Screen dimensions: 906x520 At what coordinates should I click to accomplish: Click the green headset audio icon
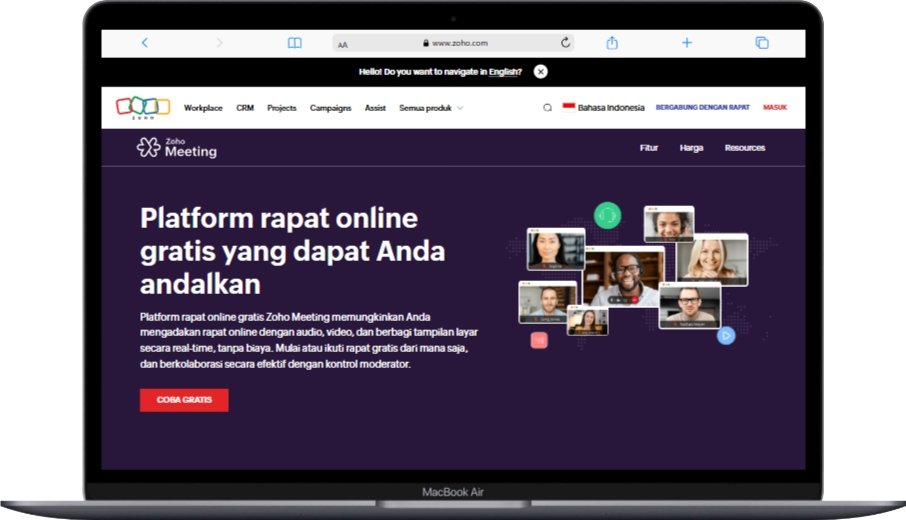(x=607, y=216)
